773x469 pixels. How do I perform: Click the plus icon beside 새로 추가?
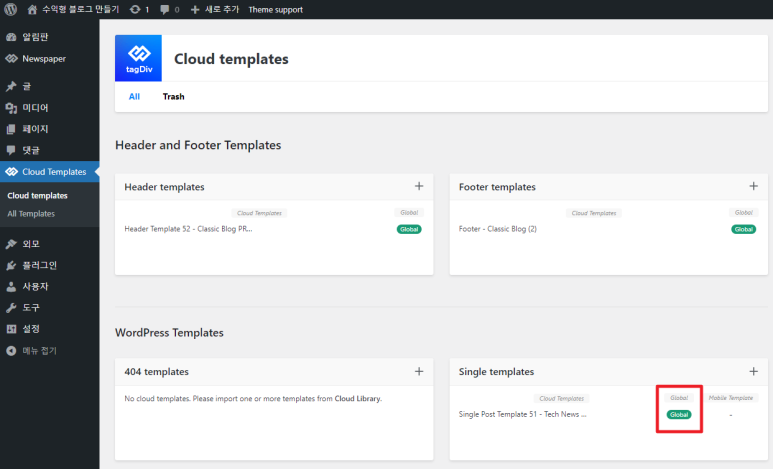[195, 9]
